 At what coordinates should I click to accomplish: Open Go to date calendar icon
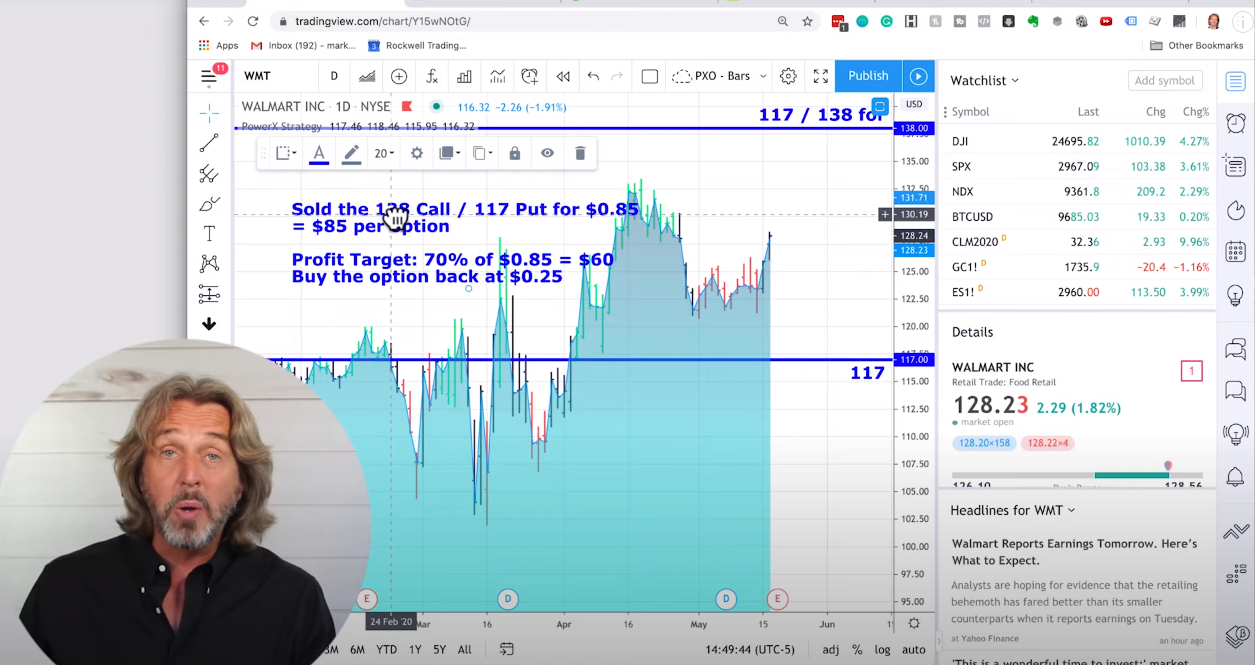[506, 649]
